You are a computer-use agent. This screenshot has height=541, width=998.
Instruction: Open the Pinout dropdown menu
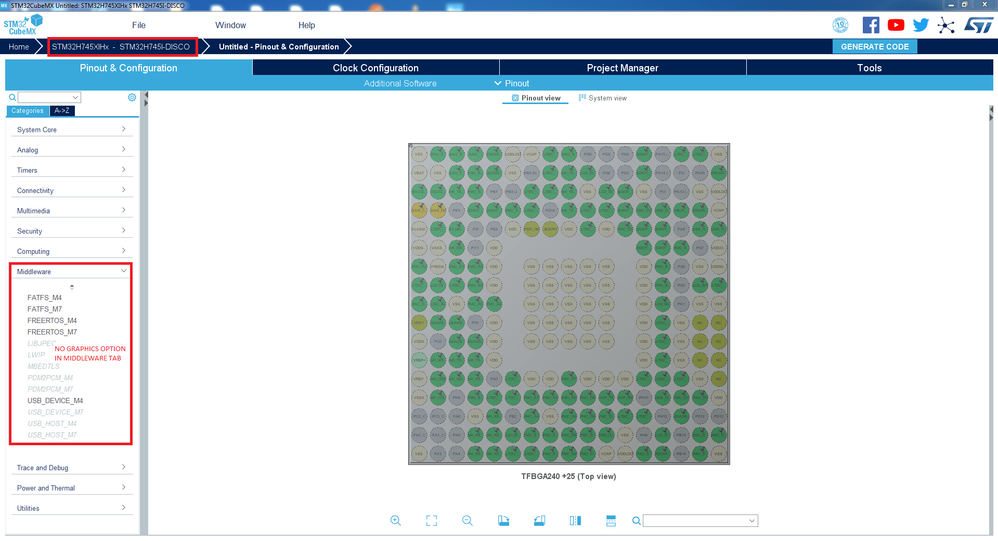point(512,83)
